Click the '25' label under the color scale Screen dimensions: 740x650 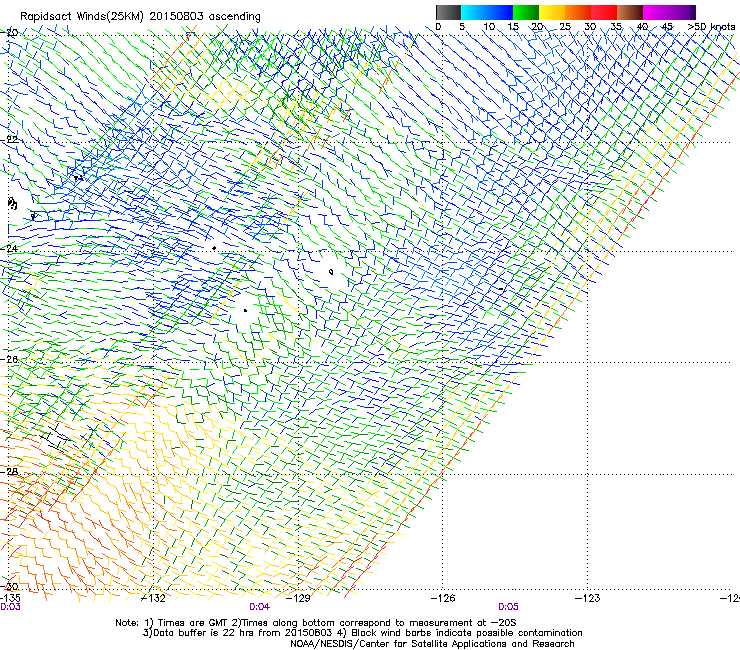click(565, 27)
